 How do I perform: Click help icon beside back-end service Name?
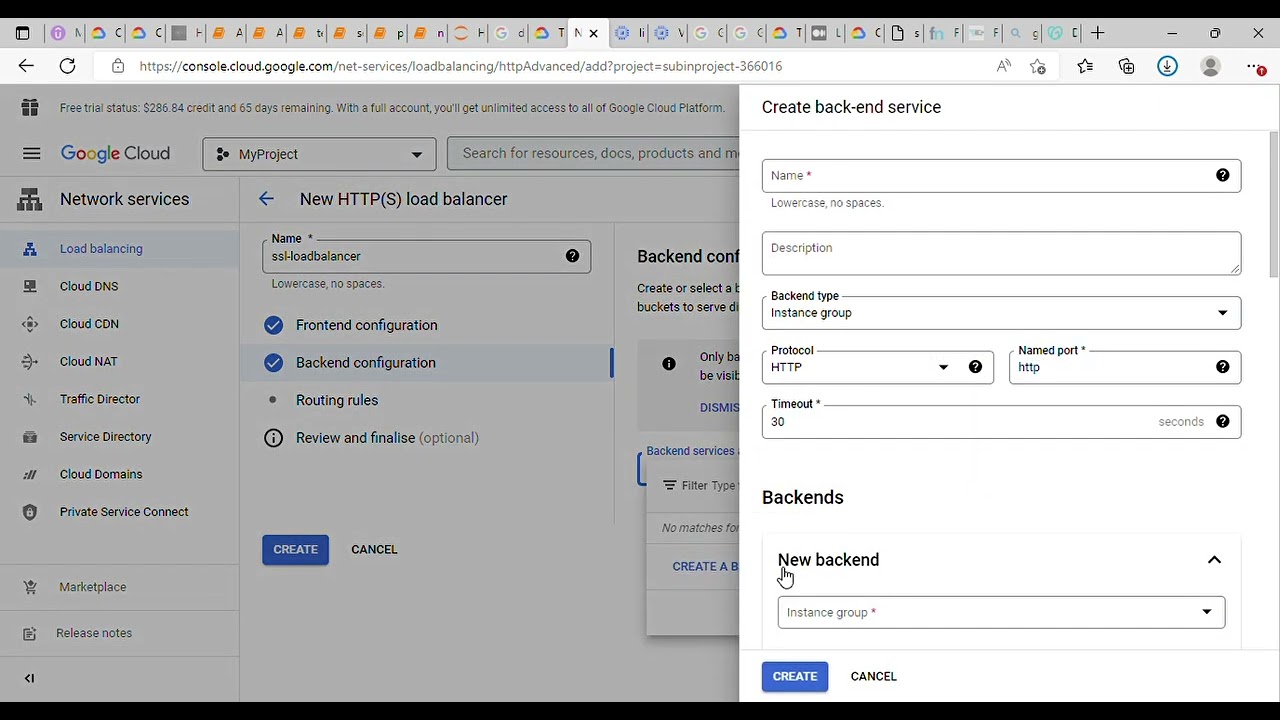[x=1222, y=175]
